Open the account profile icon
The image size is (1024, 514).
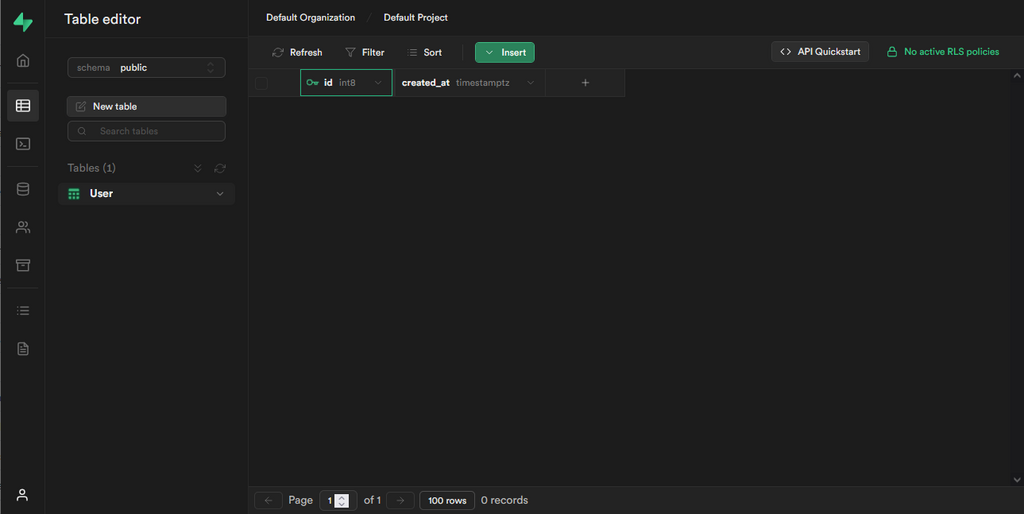pyautogui.click(x=22, y=494)
